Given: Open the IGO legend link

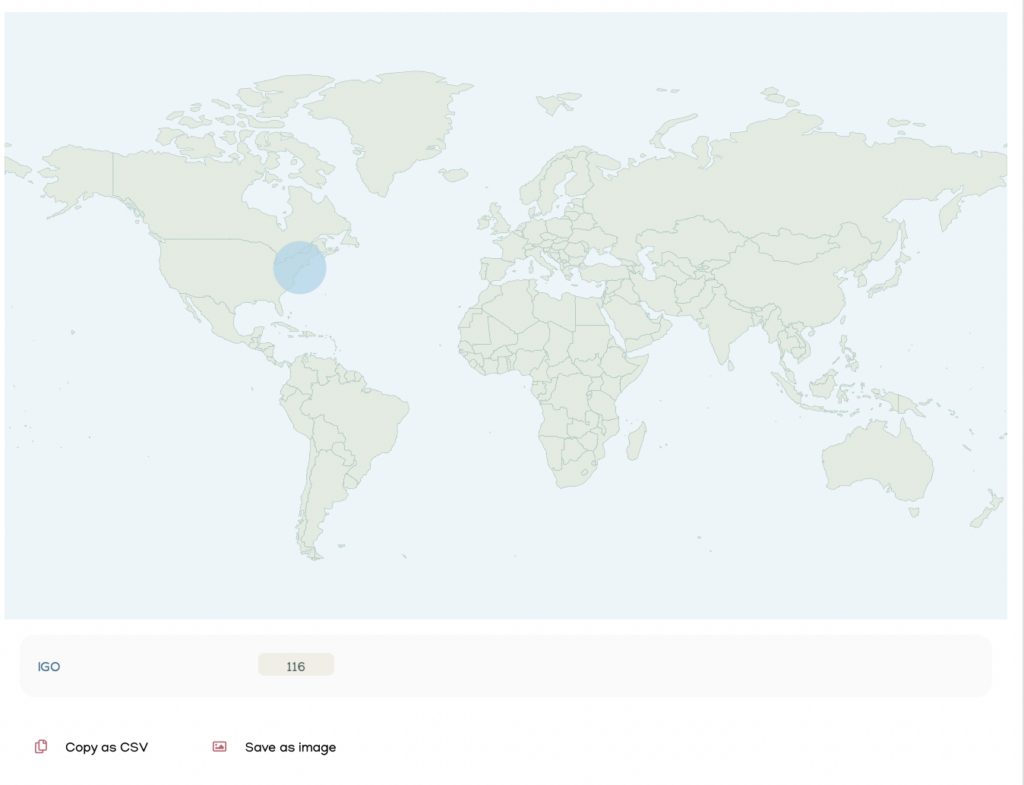Looking at the screenshot, I should click(x=49, y=667).
